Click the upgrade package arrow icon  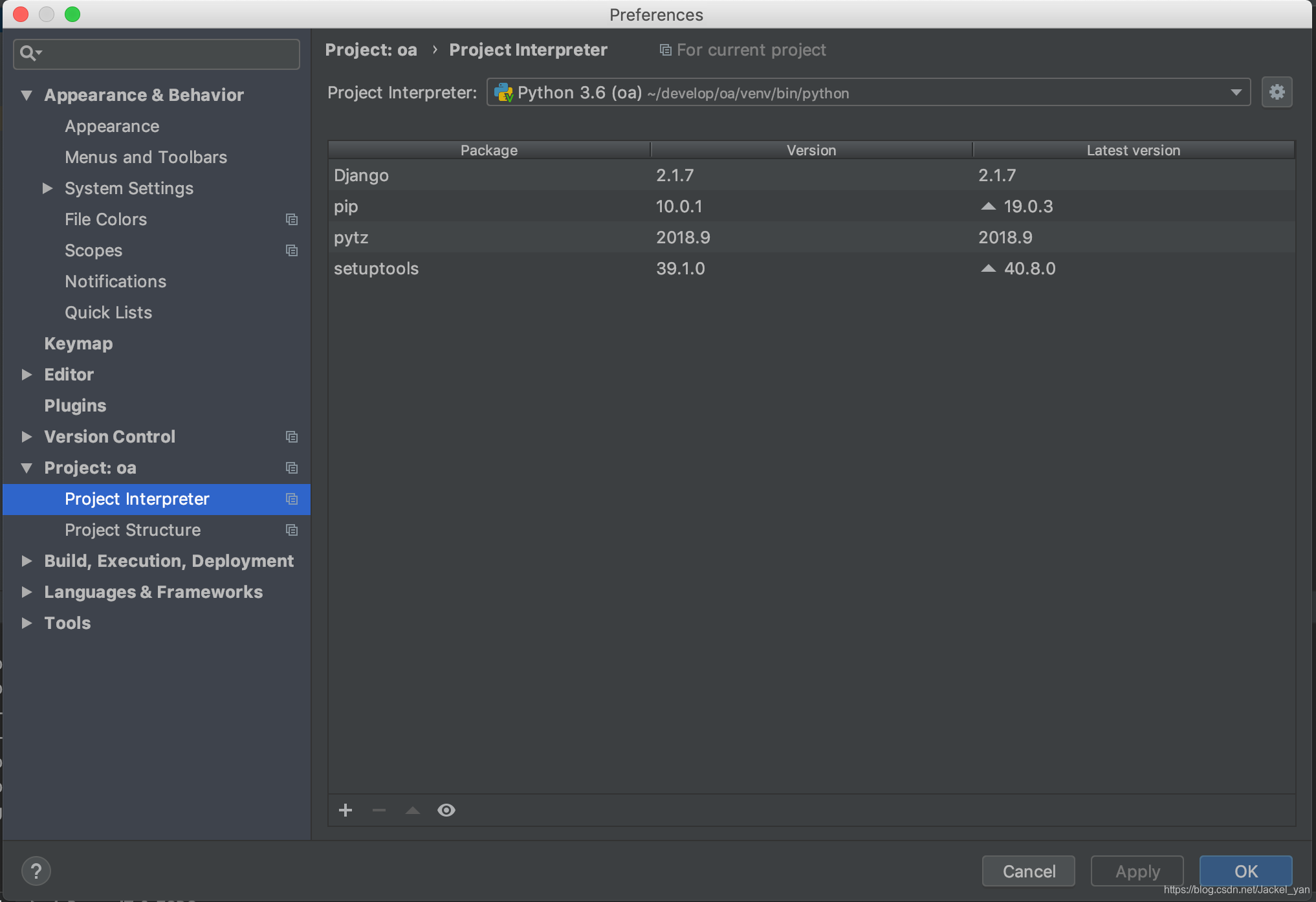pos(413,810)
